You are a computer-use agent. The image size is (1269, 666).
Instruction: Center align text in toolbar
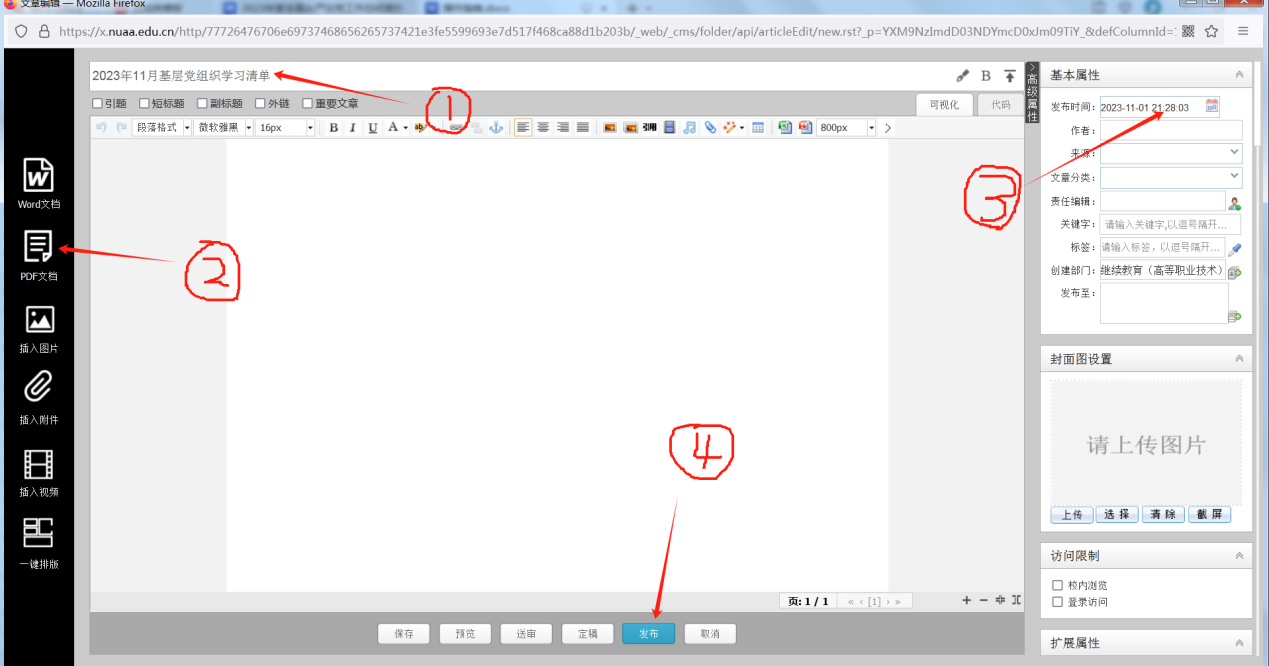click(x=543, y=127)
